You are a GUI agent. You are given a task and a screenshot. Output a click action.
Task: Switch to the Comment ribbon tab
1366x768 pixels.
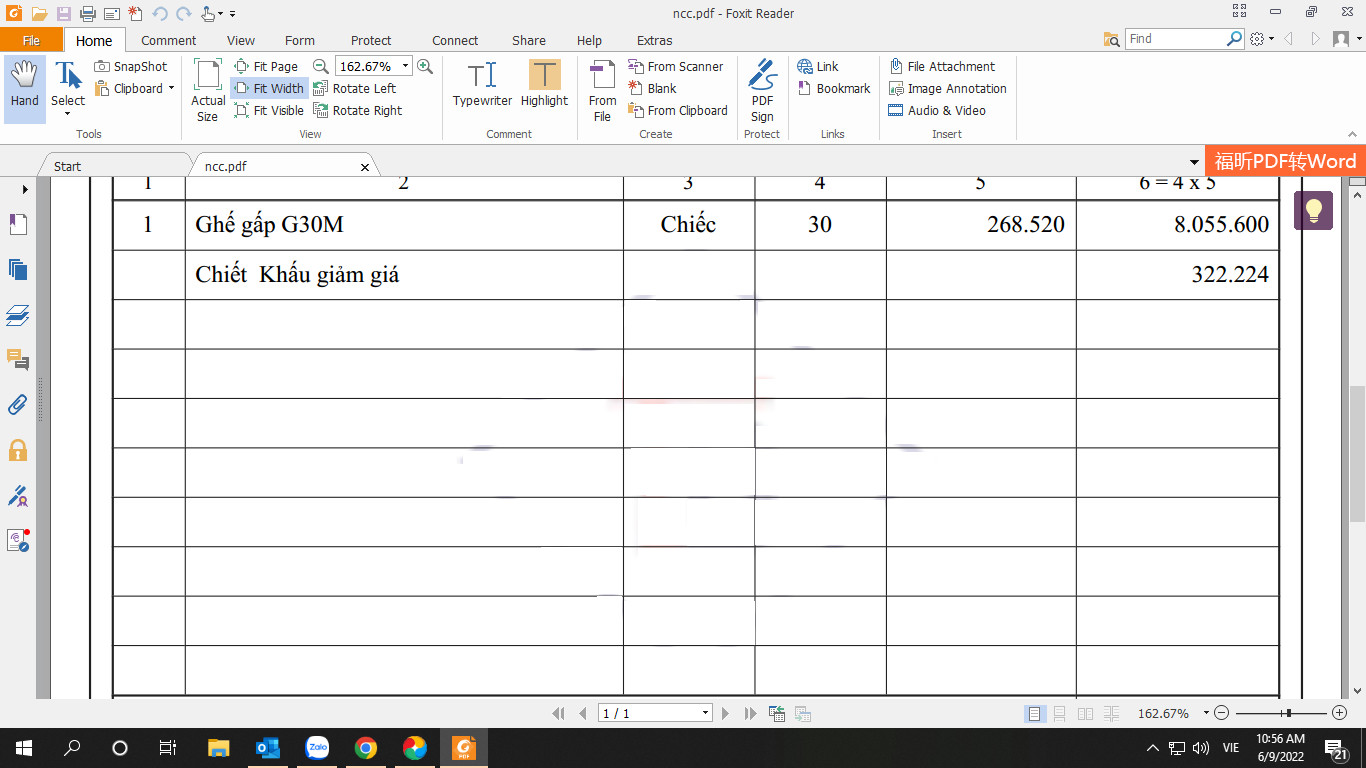coord(168,41)
